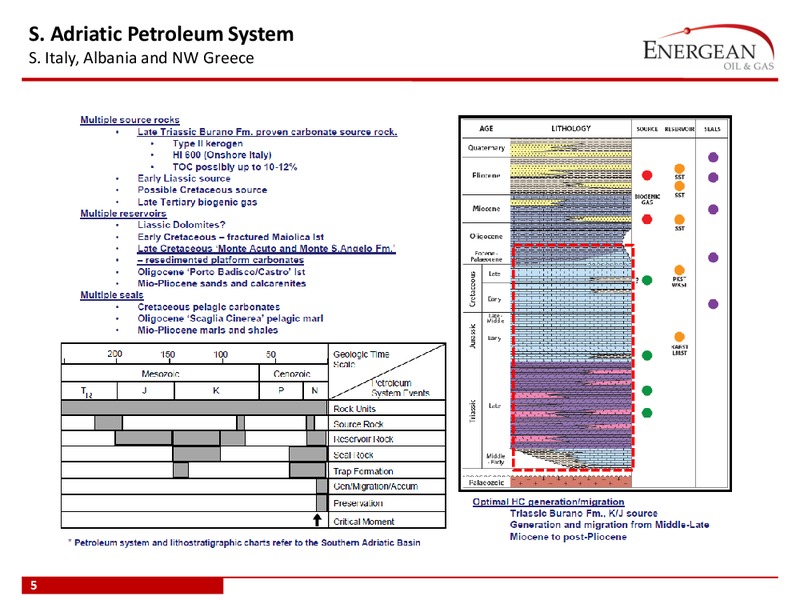Click the 'AGE' column header
Screen dimensions: 800x600
(486, 129)
